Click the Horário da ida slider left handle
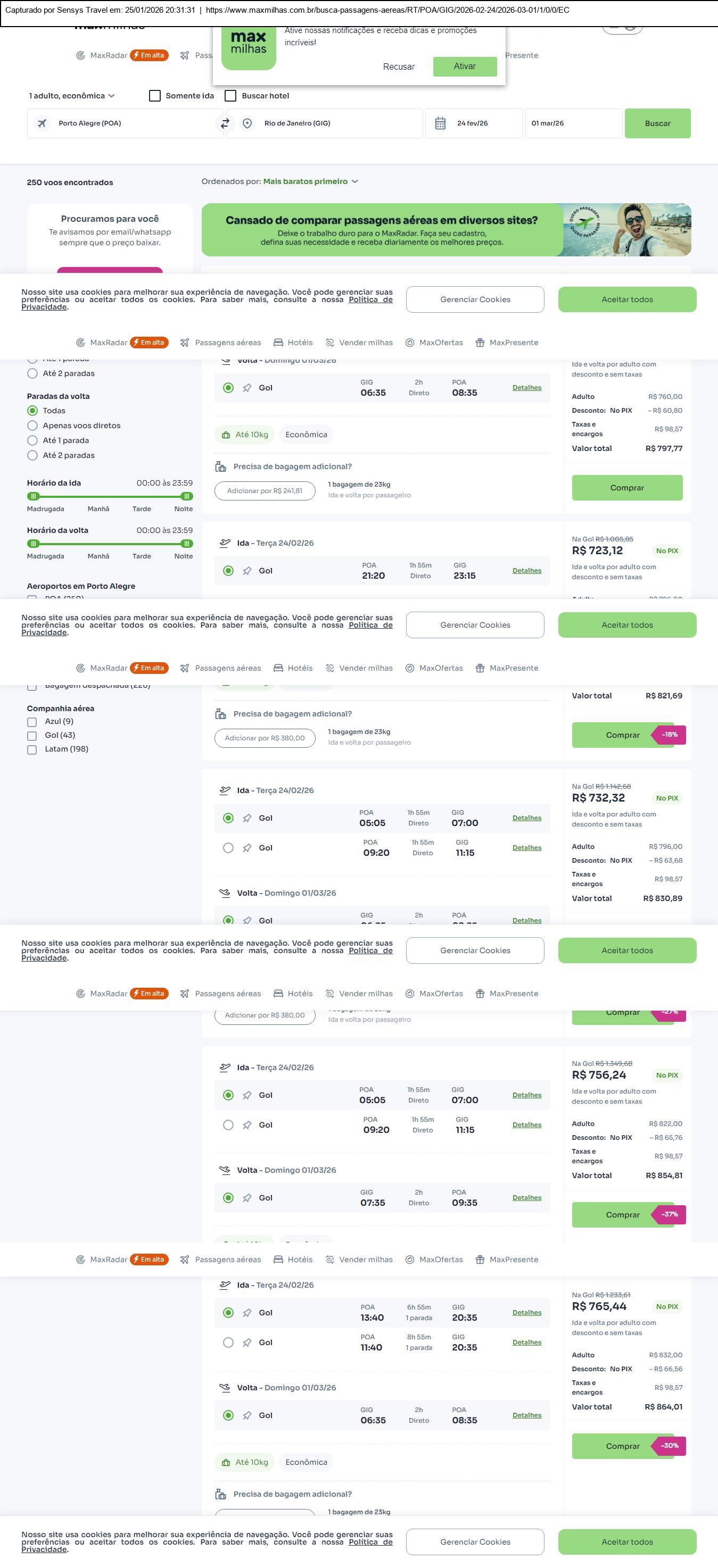Viewport: 718px width, 1568px height. [34, 496]
